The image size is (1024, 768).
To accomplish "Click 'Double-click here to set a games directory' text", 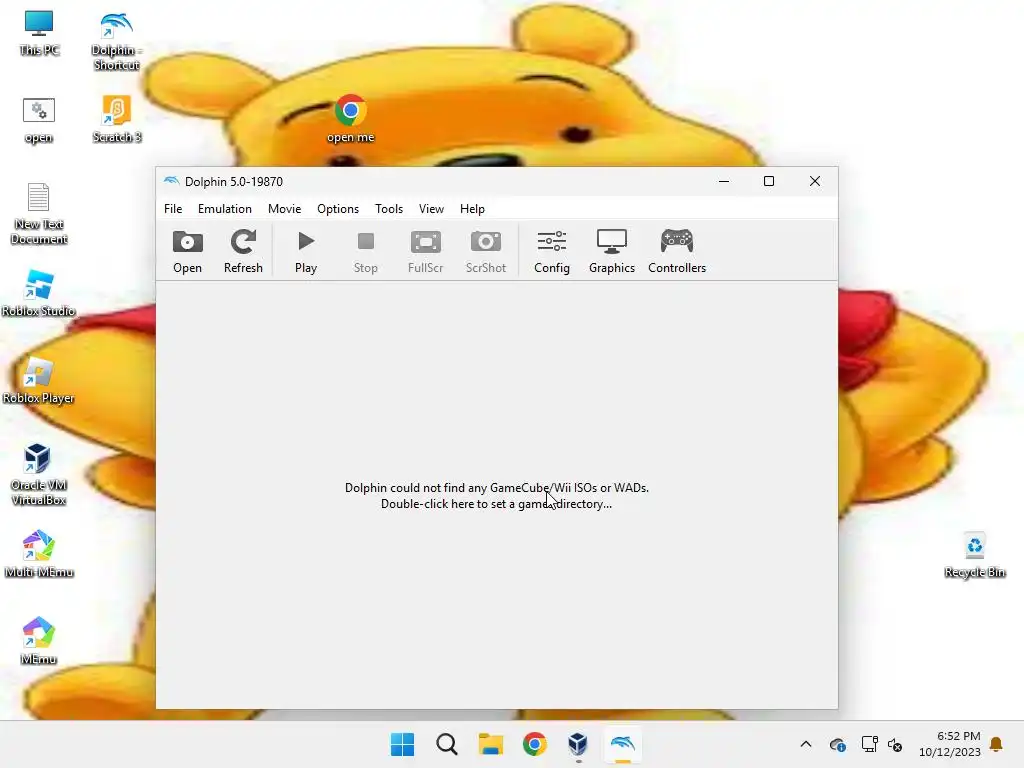I will (x=496, y=504).
